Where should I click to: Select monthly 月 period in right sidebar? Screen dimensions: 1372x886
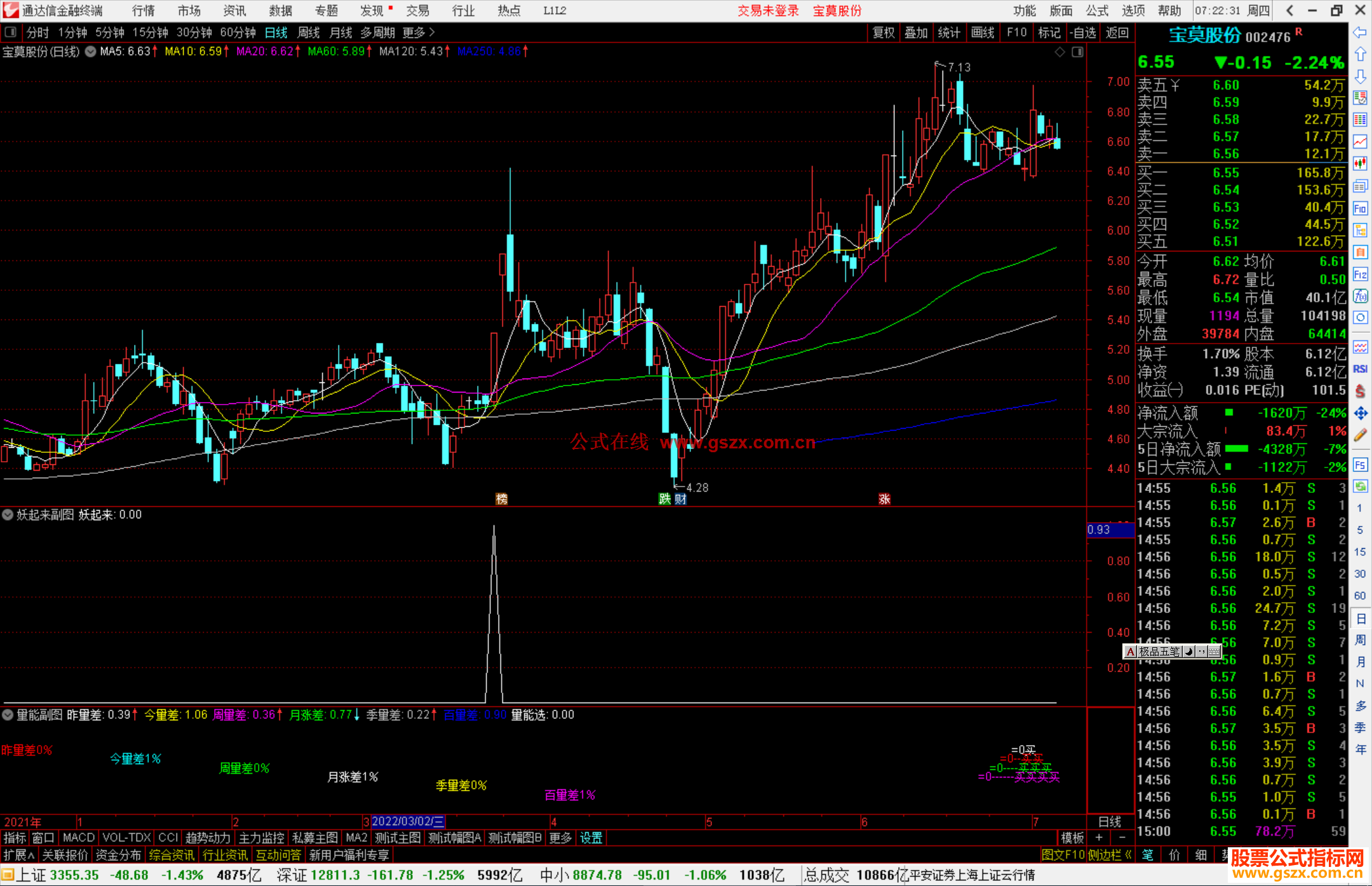tap(1360, 662)
